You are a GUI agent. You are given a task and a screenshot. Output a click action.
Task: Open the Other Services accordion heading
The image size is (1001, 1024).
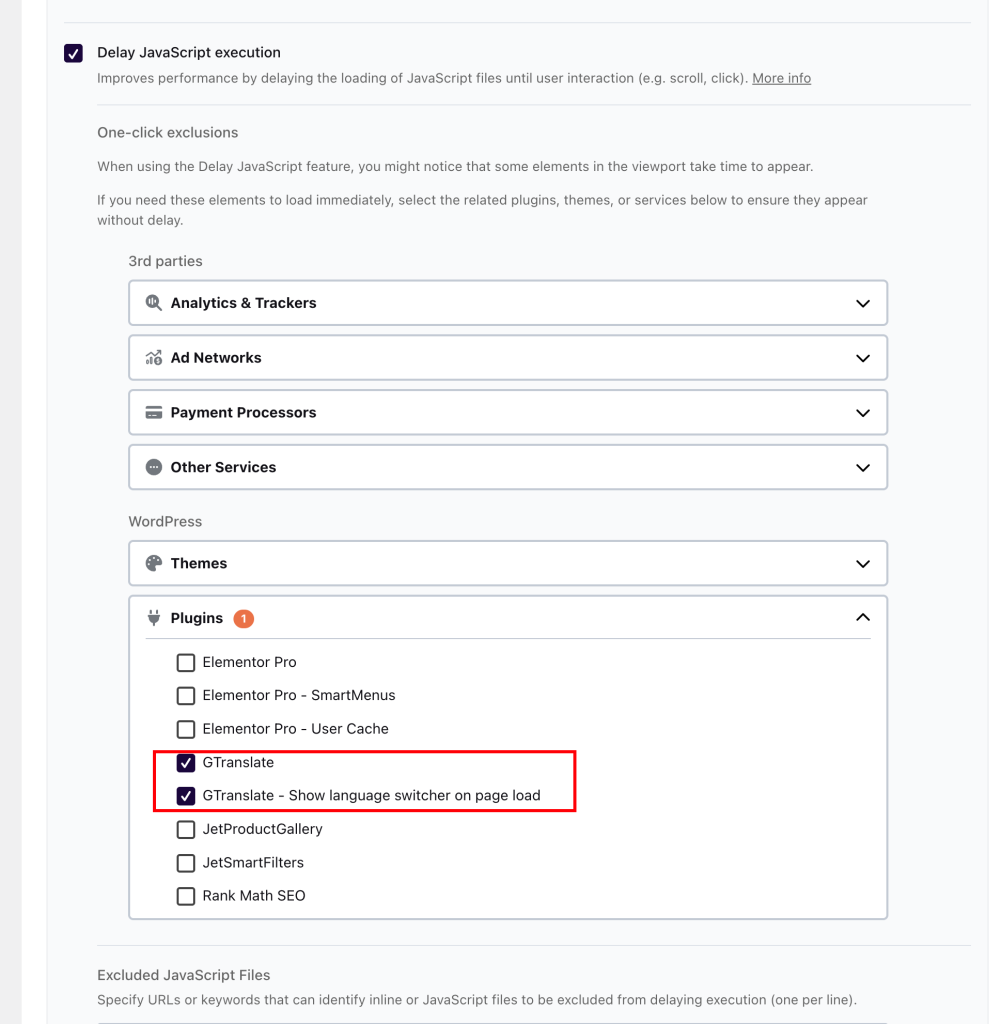pyautogui.click(x=507, y=467)
